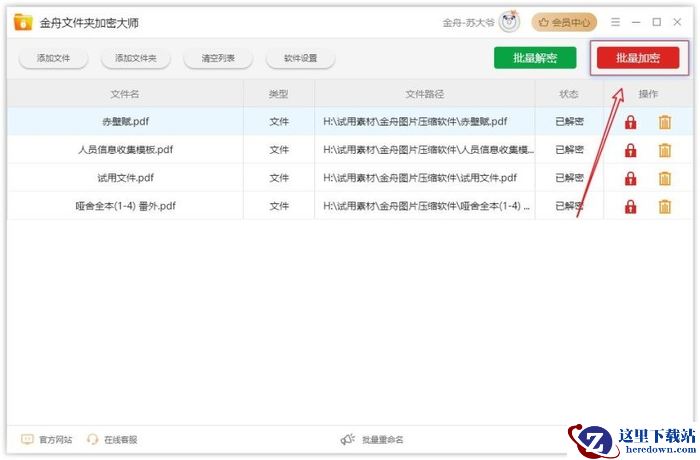Open 软件设置 settings
The height and width of the screenshot is (460, 700).
coord(300,58)
